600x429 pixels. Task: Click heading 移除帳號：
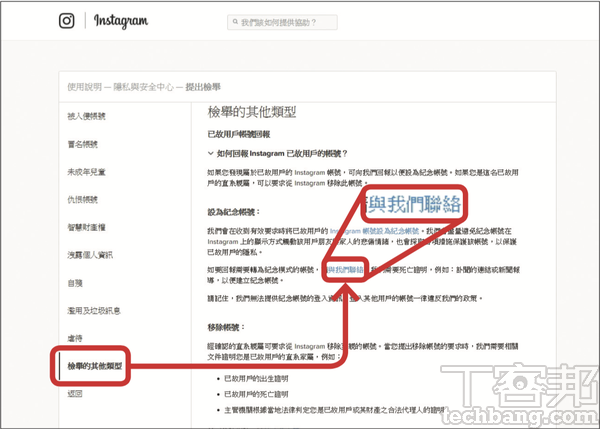[x=226, y=327]
